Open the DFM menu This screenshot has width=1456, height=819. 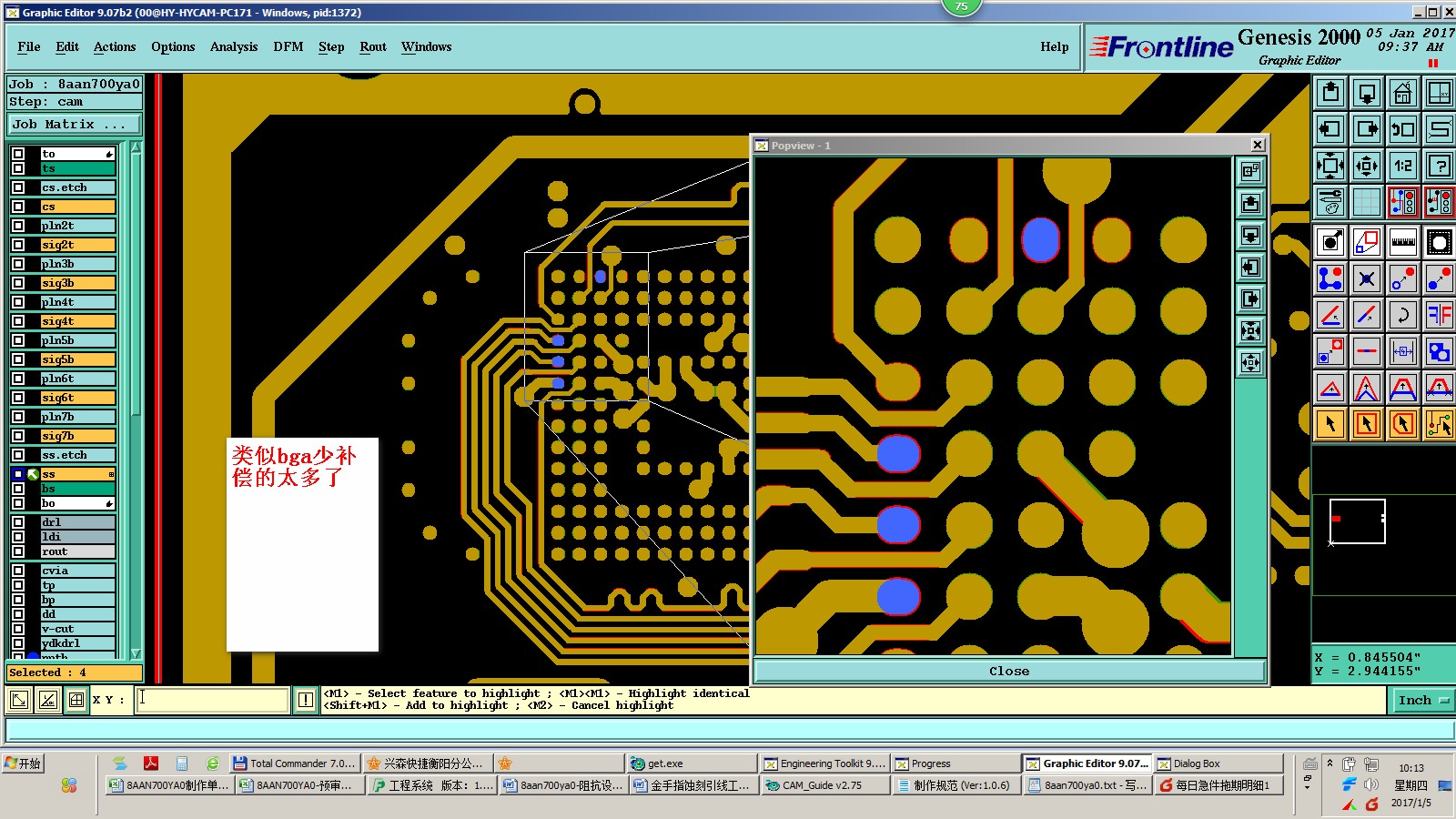[x=288, y=46]
